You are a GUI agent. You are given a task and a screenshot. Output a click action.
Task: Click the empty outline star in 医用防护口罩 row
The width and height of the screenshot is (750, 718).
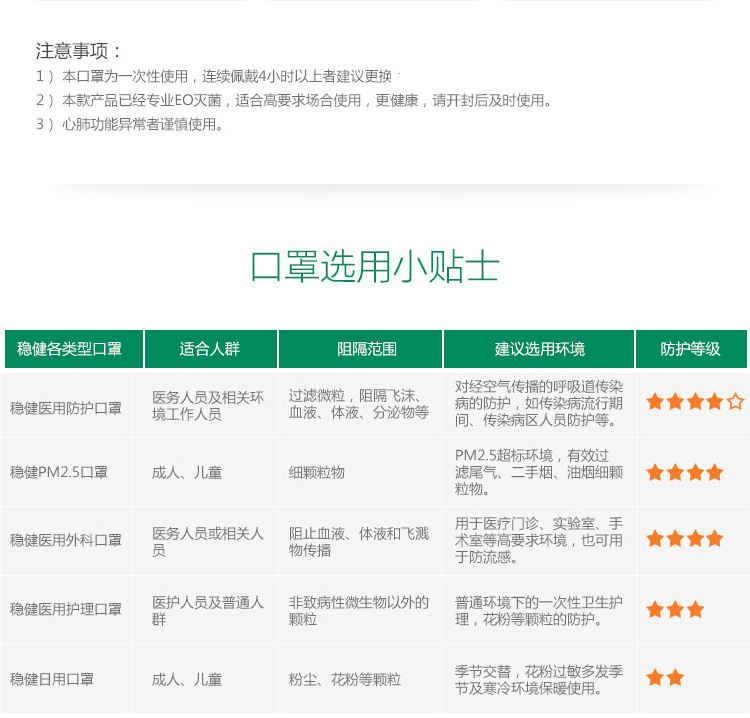click(736, 401)
